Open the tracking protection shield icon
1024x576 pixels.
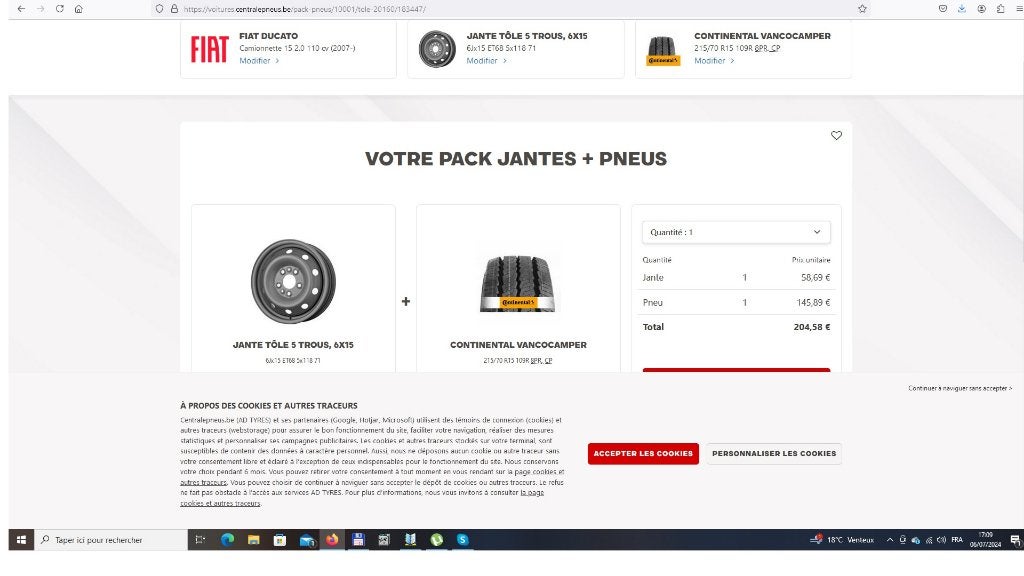[159, 9]
